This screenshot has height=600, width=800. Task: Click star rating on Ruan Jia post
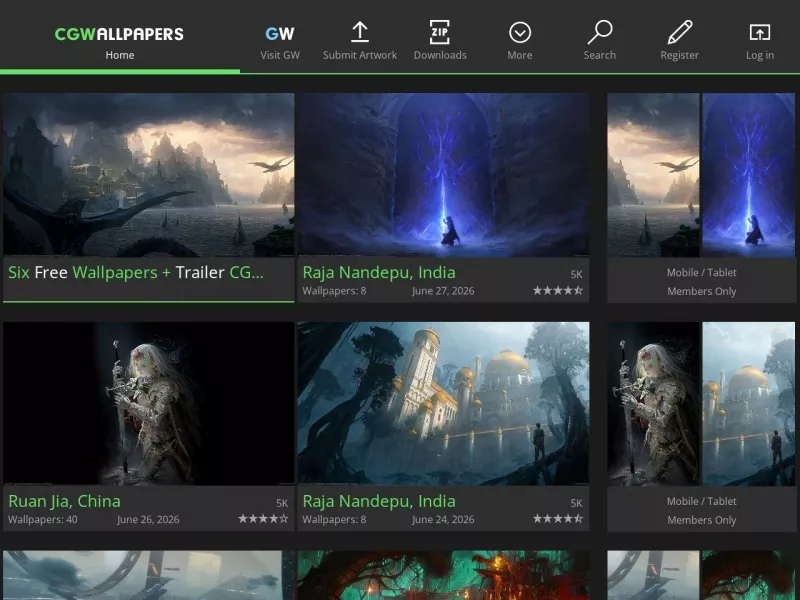[263, 519]
